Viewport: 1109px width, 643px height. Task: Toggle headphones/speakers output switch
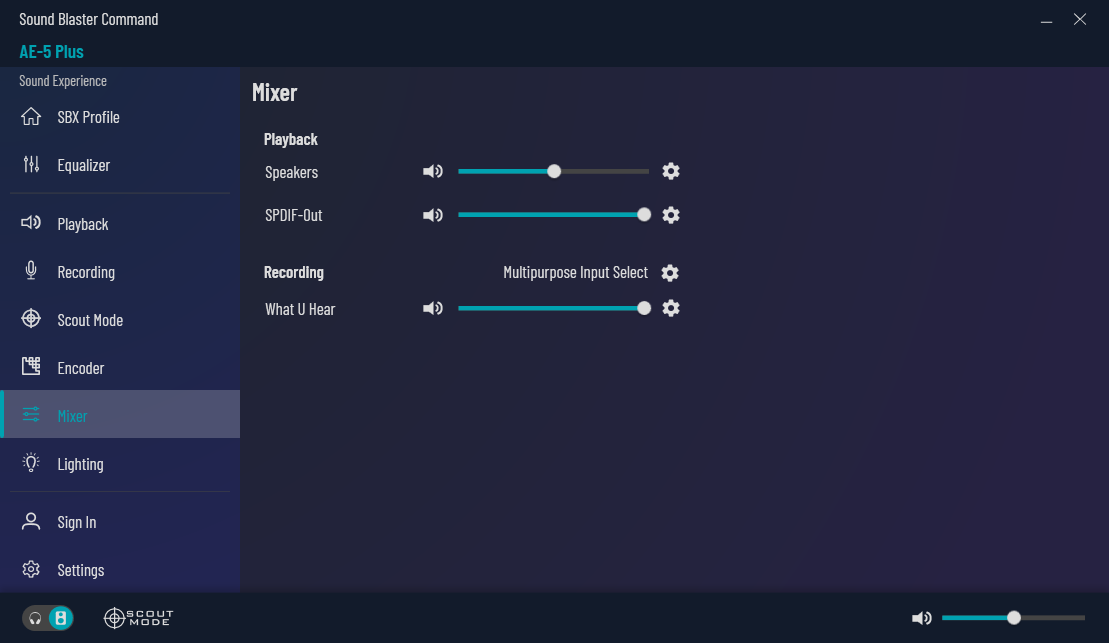pyautogui.click(x=47, y=618)
